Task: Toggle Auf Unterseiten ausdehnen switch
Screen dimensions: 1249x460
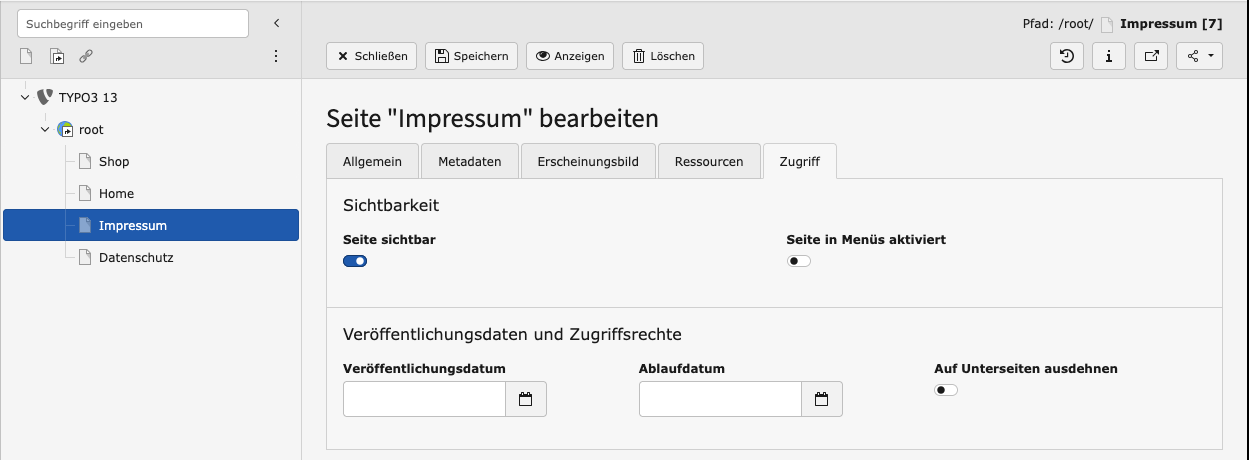Action: [x=946, y=390]
